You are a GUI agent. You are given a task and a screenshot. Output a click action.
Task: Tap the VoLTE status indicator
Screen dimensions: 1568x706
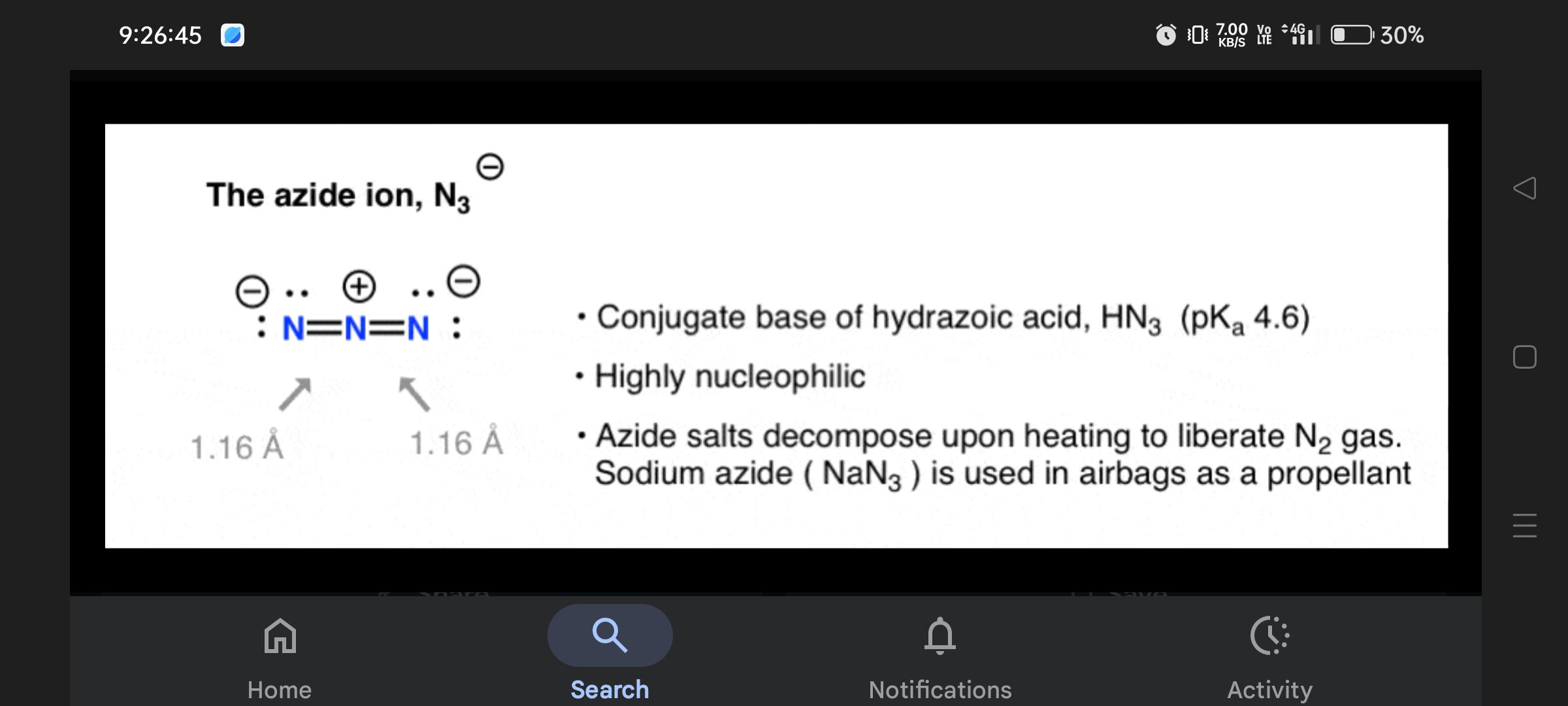[x=1264, y=35]
